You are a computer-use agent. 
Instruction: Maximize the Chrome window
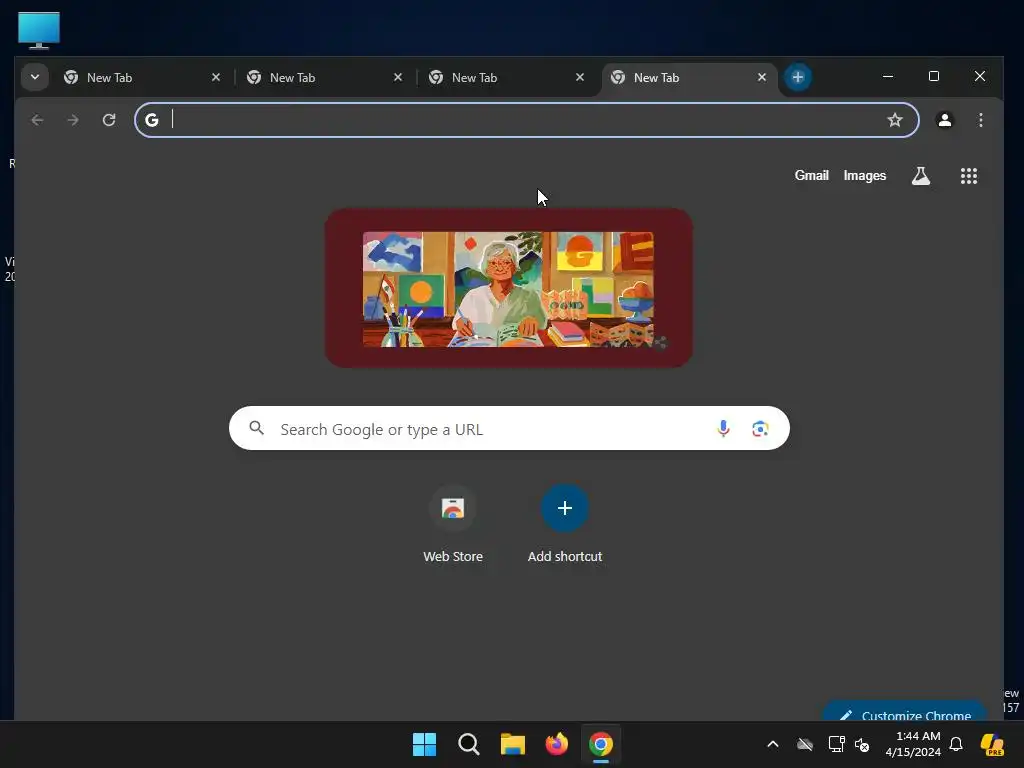(934, 76)
